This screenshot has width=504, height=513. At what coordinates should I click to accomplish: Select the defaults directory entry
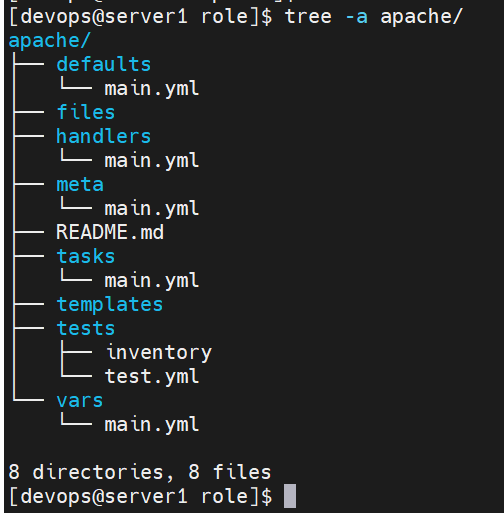coord(104,64)
